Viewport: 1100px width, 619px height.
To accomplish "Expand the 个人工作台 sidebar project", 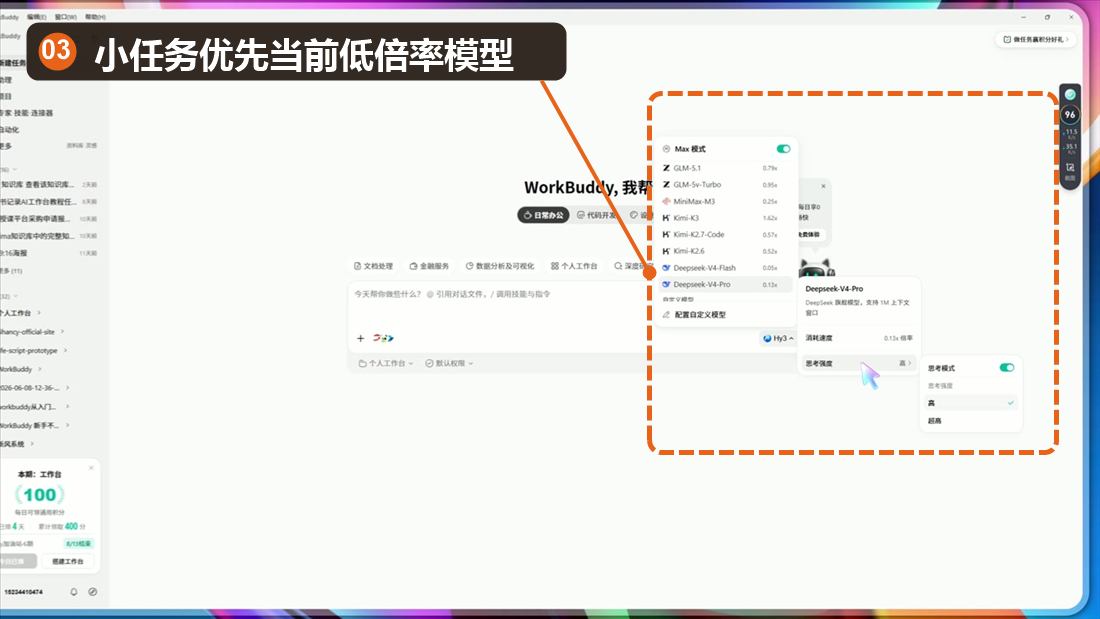I will click(20, 313).
